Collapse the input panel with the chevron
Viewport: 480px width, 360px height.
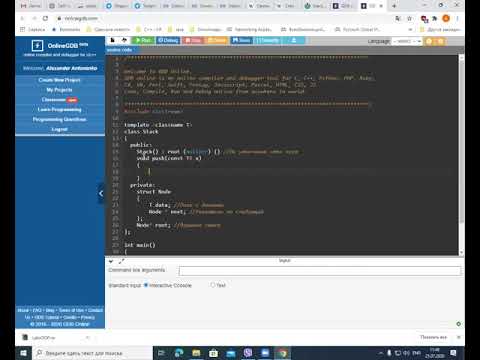coord(111,261)
